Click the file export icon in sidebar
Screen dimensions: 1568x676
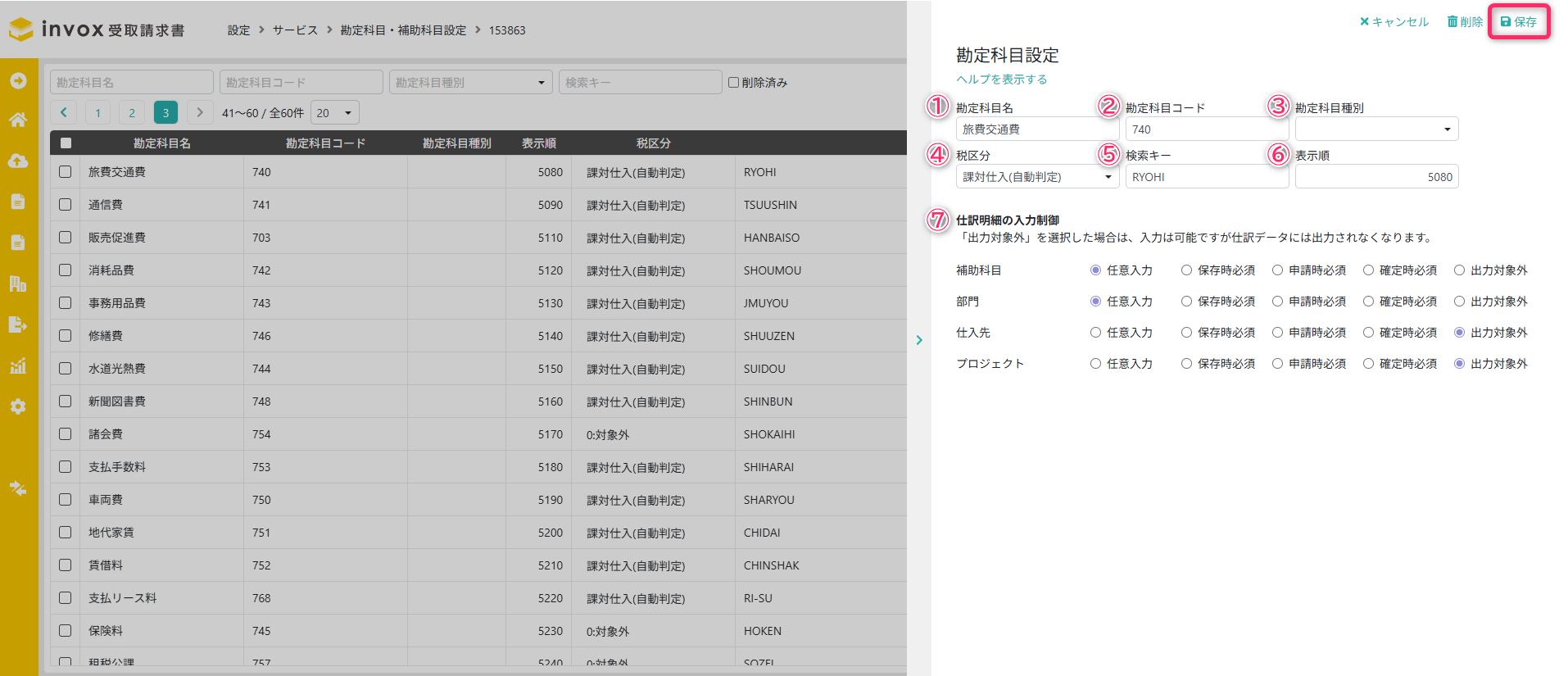pos(18,324)
